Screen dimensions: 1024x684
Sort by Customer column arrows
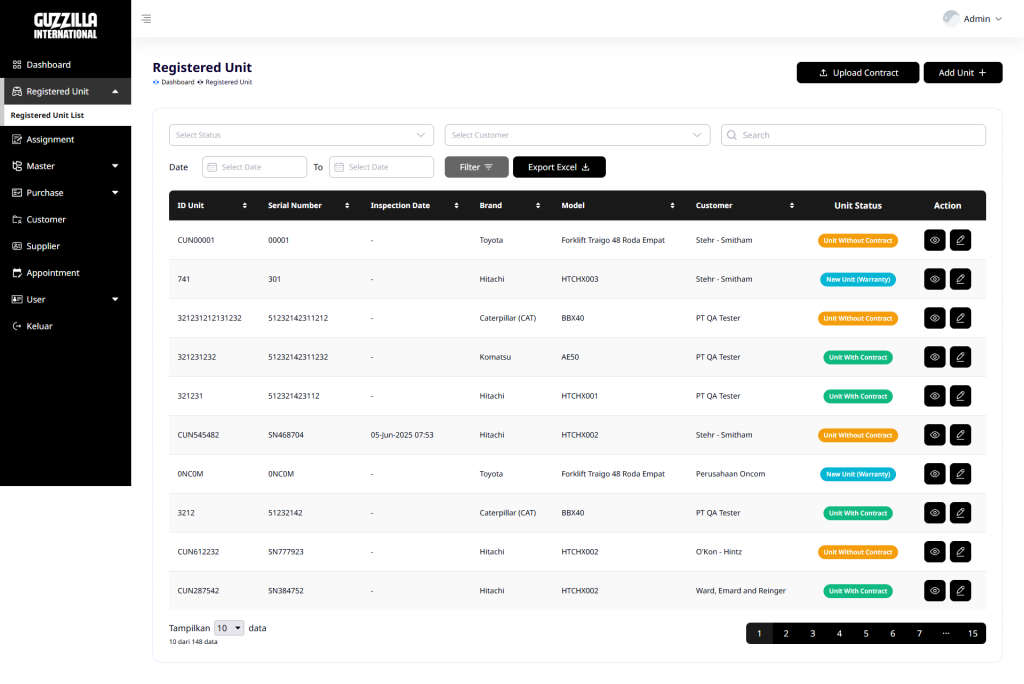coord(792,206)
